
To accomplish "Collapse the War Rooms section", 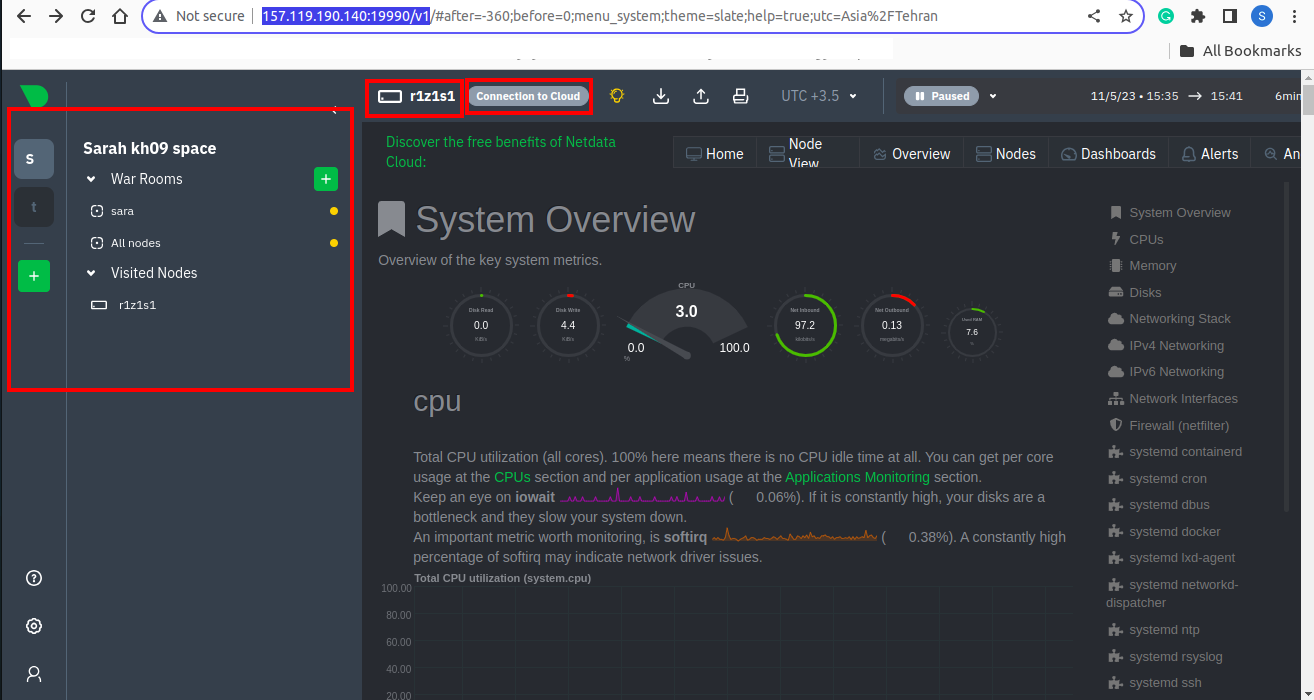I will (91, 179).
